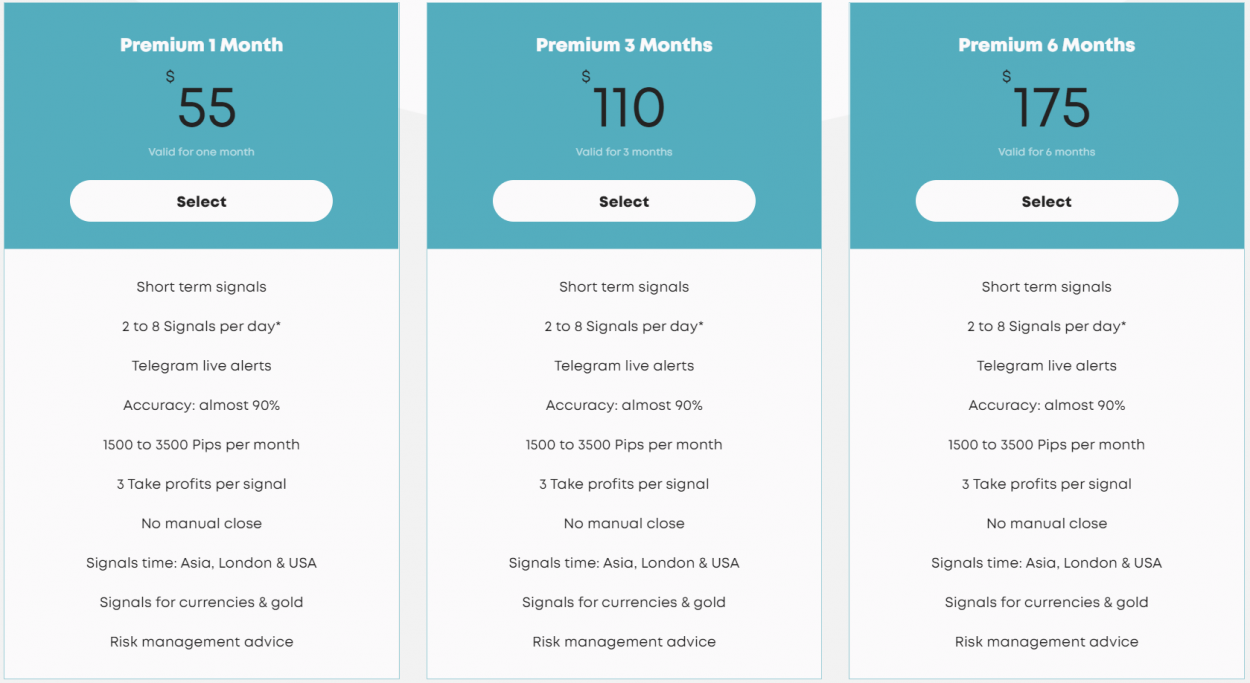
Task: Click 'Signals for currencies & gold' in 1 Month card
Action: point(201,602)
